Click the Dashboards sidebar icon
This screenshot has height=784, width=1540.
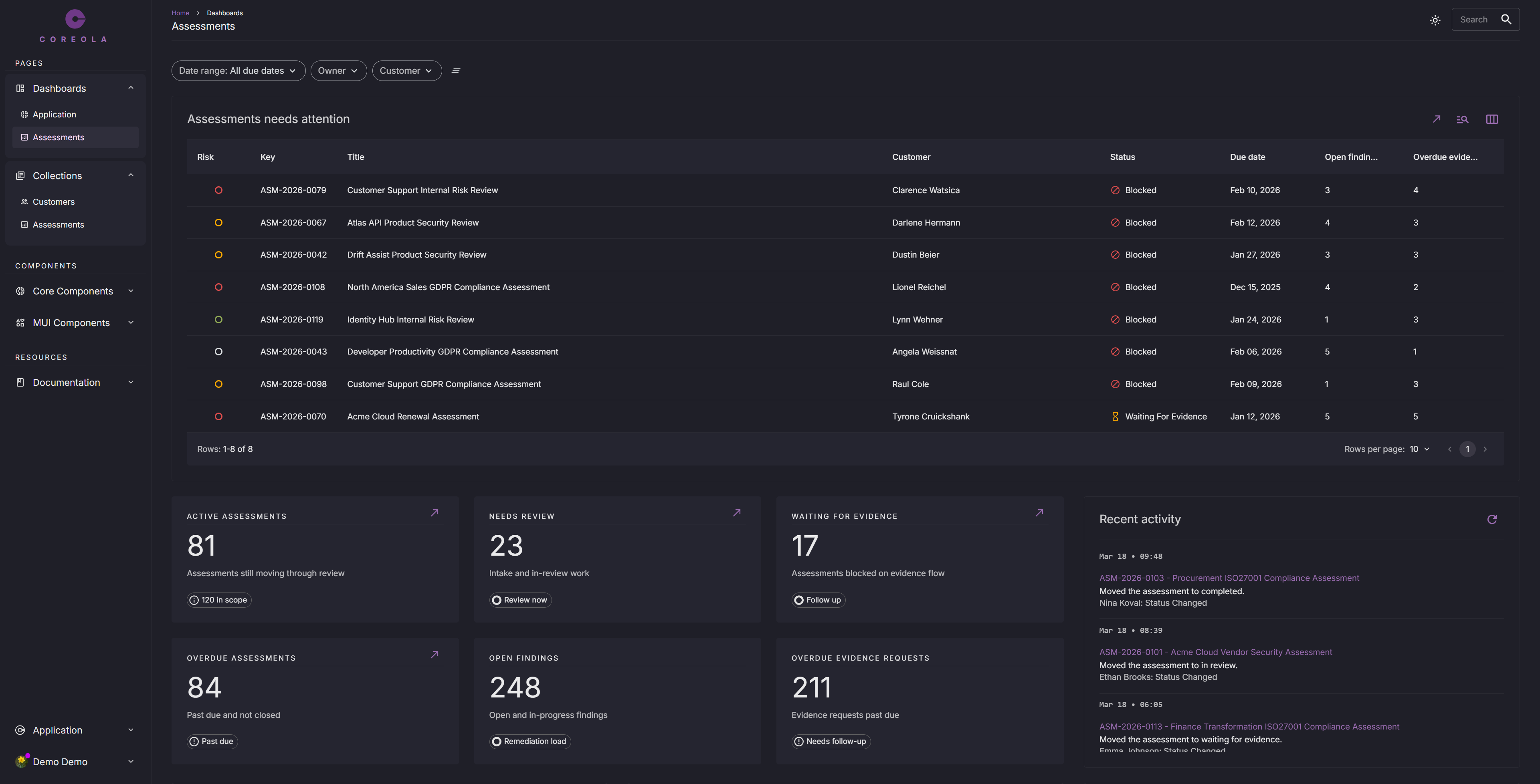(x=20, y=89)
